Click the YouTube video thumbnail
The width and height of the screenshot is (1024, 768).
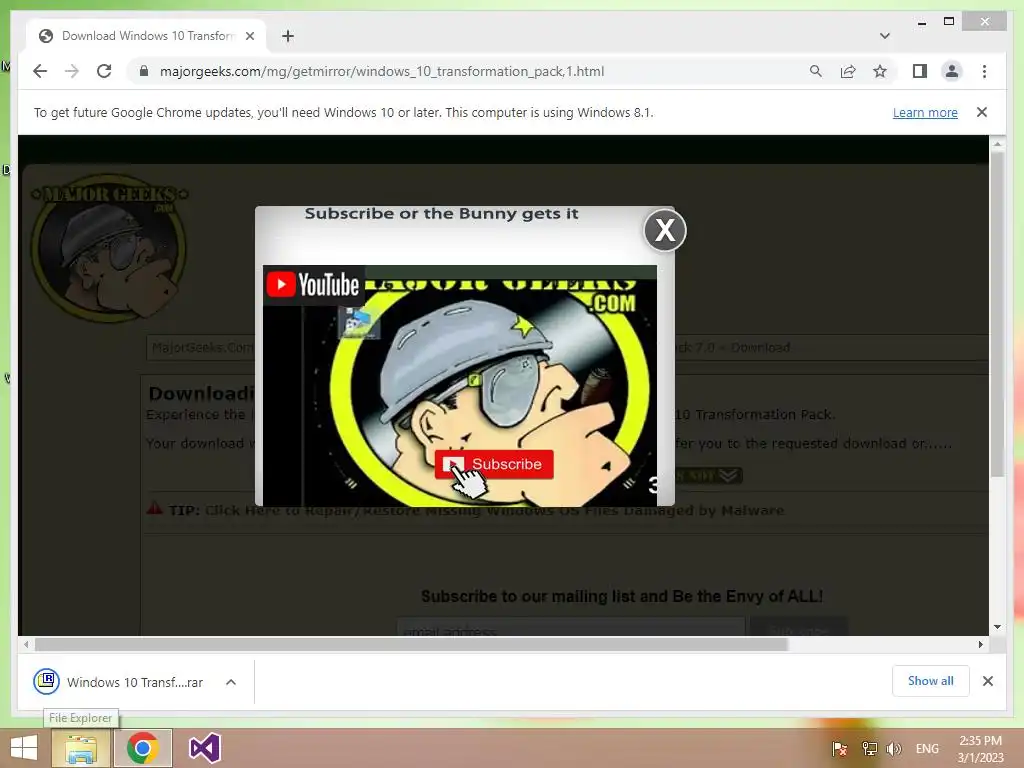click(460, 385)
